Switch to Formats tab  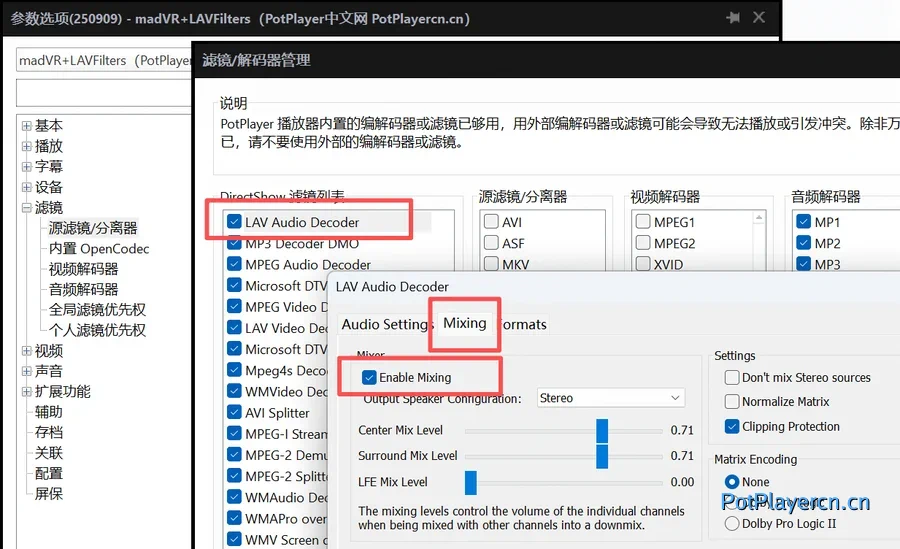[522, 324]
